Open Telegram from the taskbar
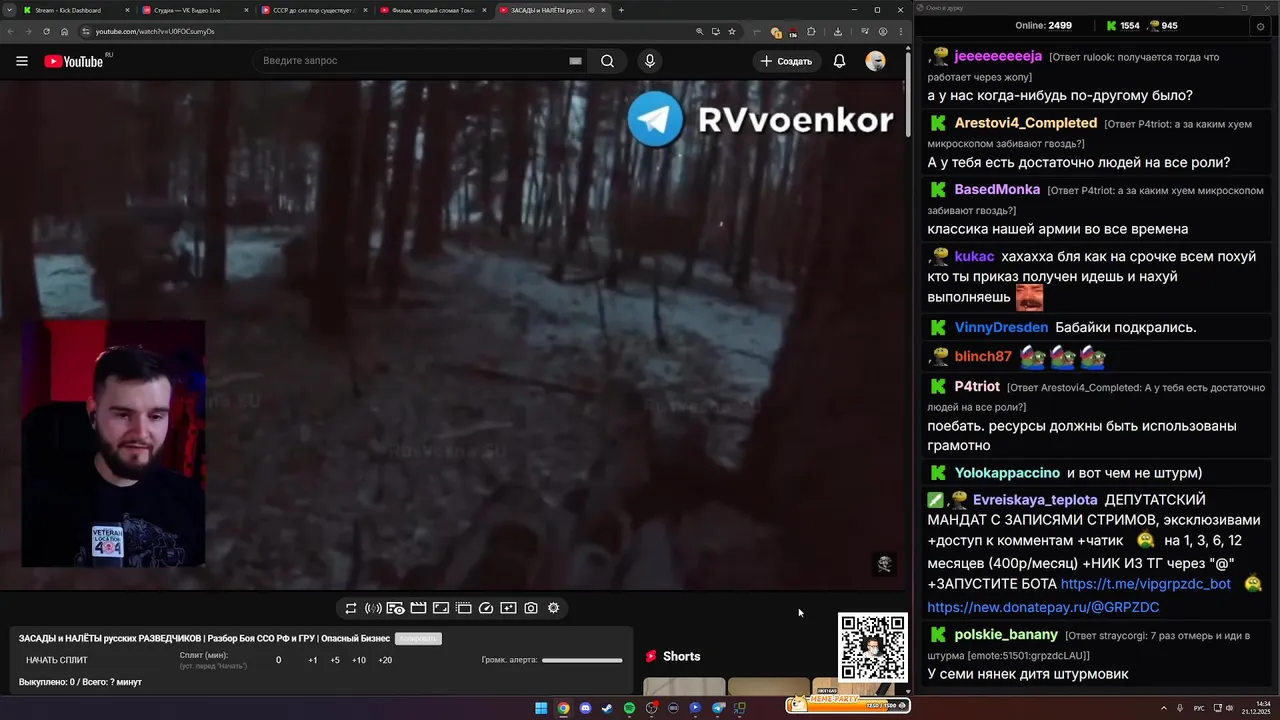 pyautogui.click(x=718, y=708)
